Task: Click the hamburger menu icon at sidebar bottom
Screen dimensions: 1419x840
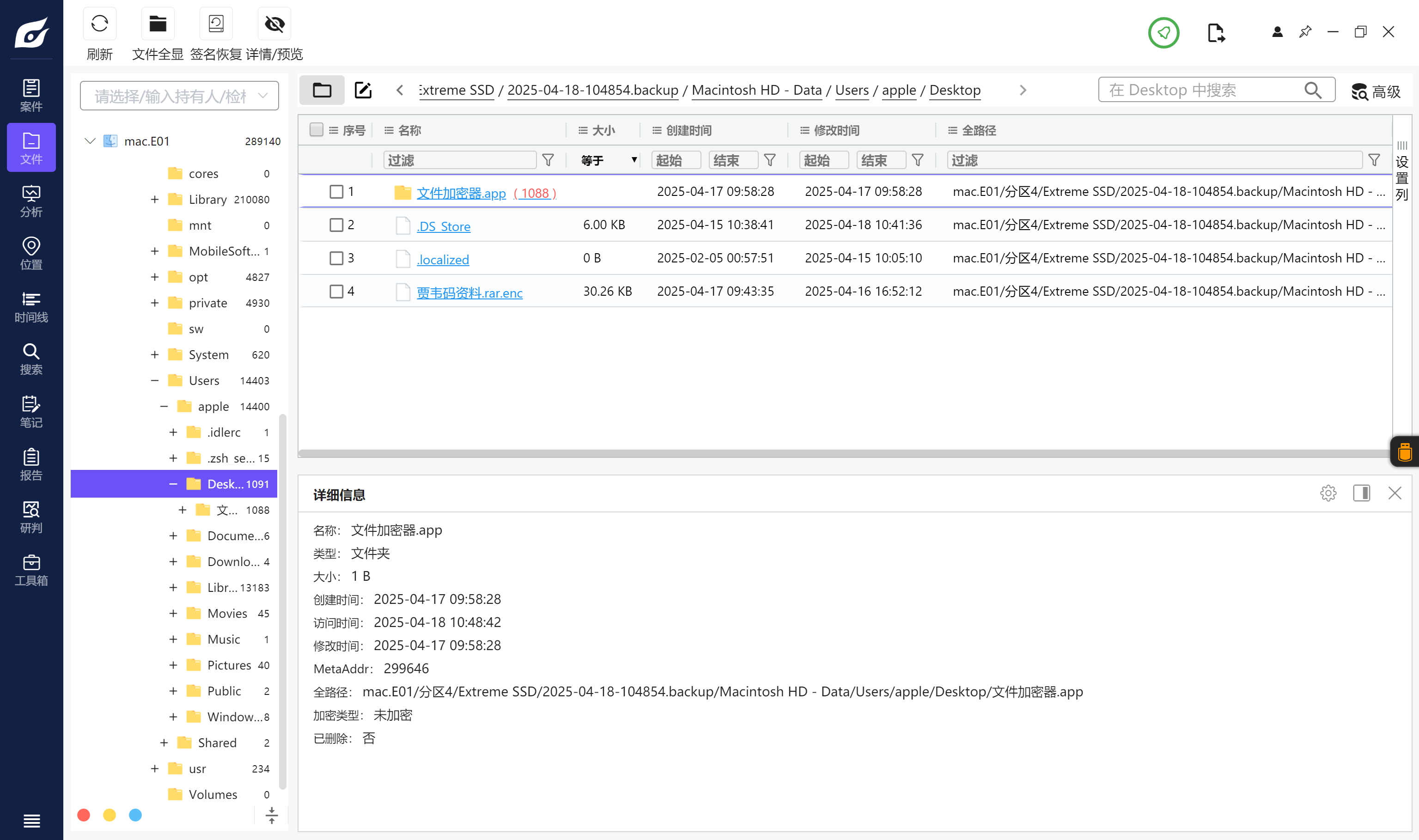Action: (32, 820)
